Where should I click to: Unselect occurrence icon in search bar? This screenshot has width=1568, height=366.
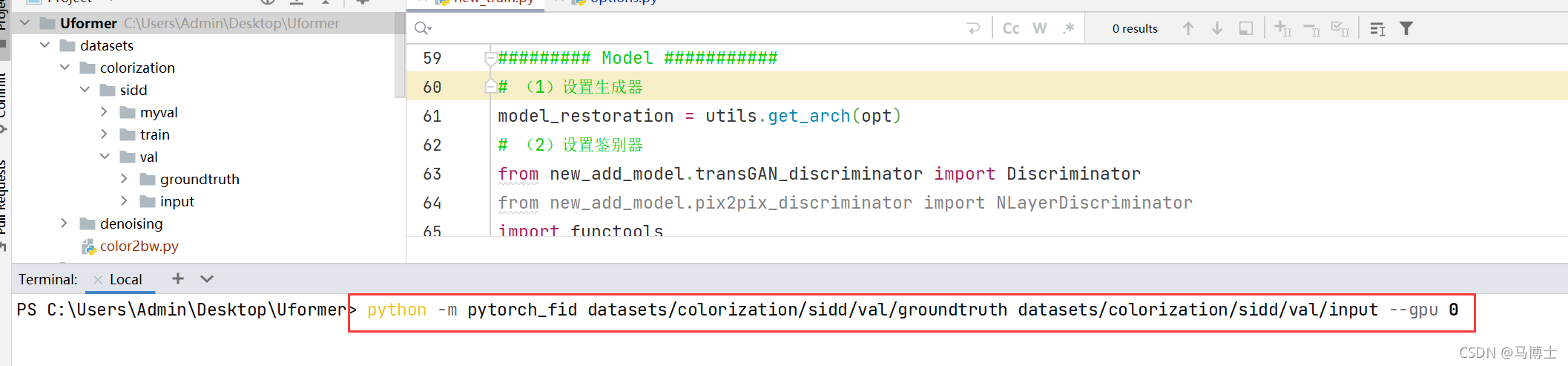[x=1311, y=28]
